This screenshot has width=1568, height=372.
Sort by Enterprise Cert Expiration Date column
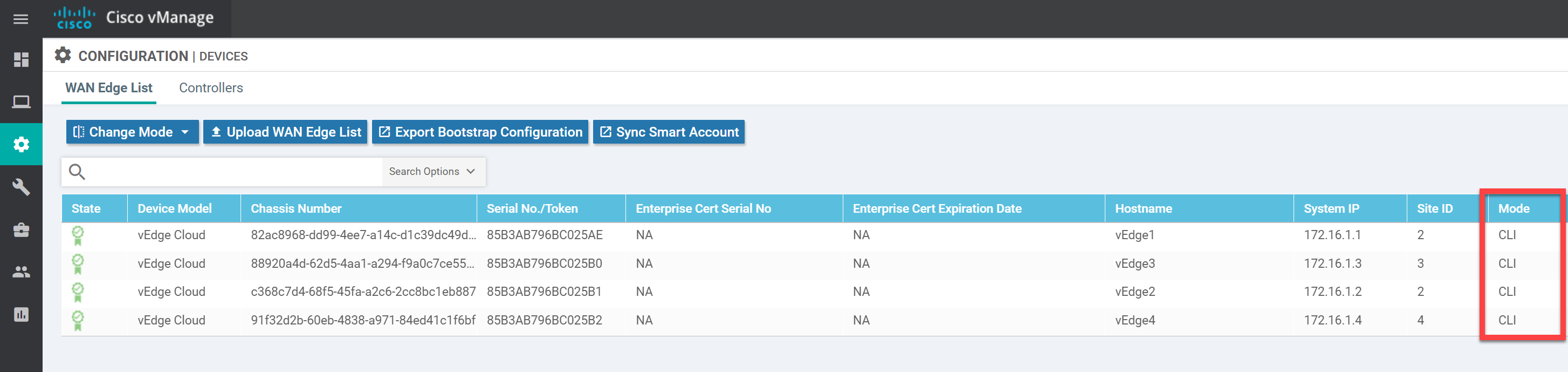[974, 208]
